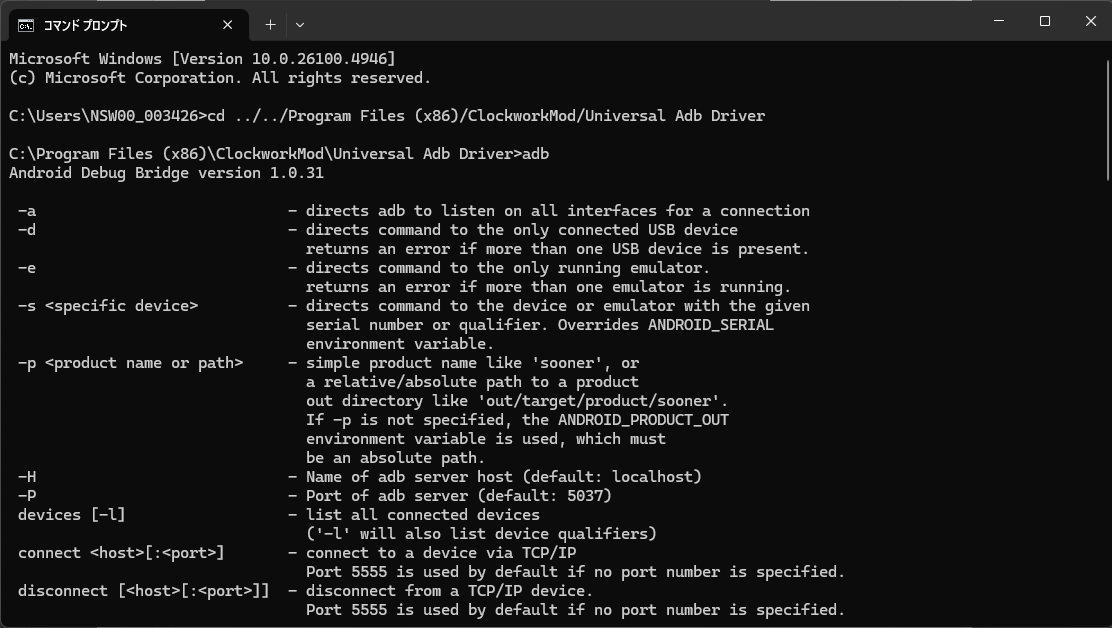The image size is (1112, 628).
Task: Click the '-H' adb server host option
Action: click(27, 477)
